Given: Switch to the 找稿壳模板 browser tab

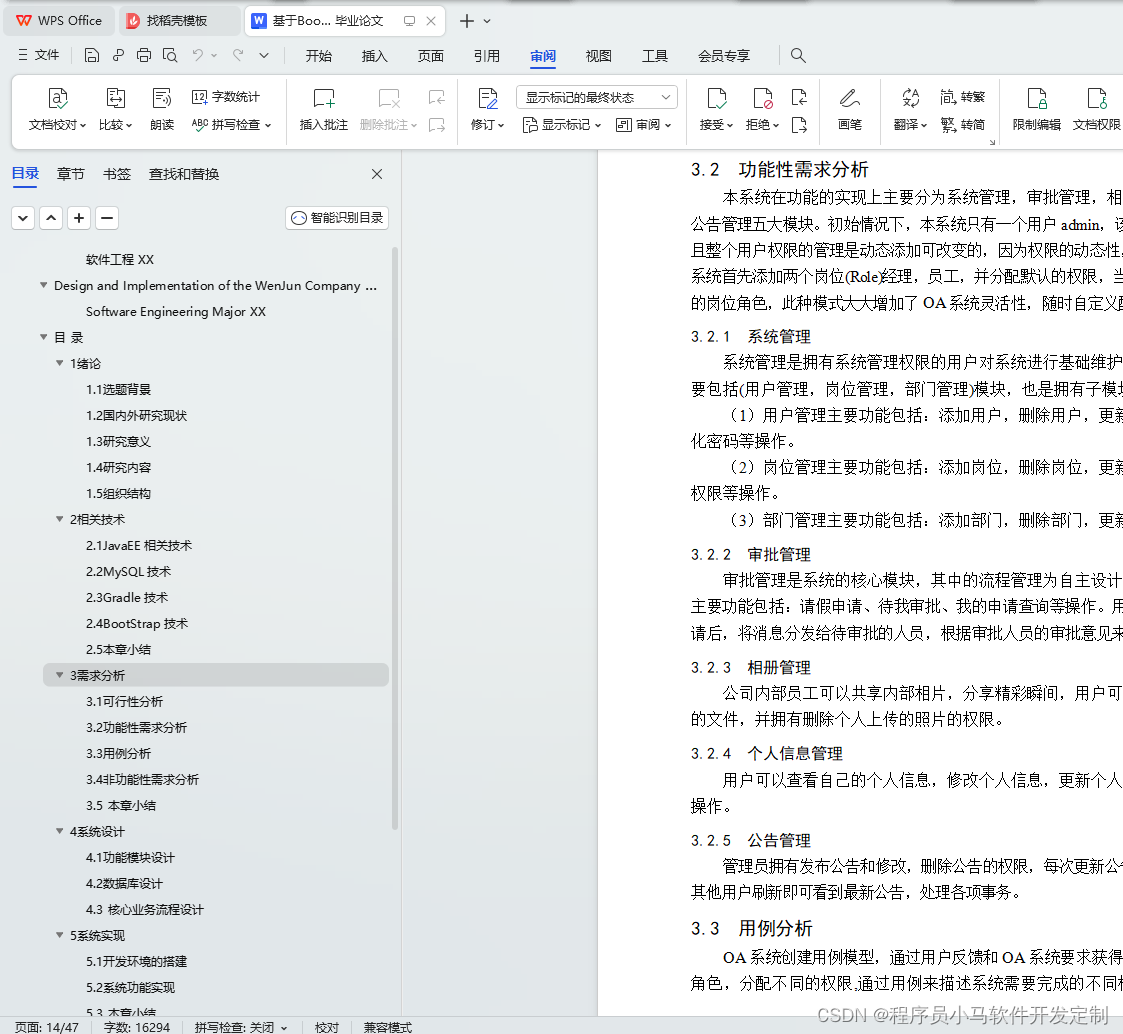Looking at the screenshot, I should click(180, 20).
